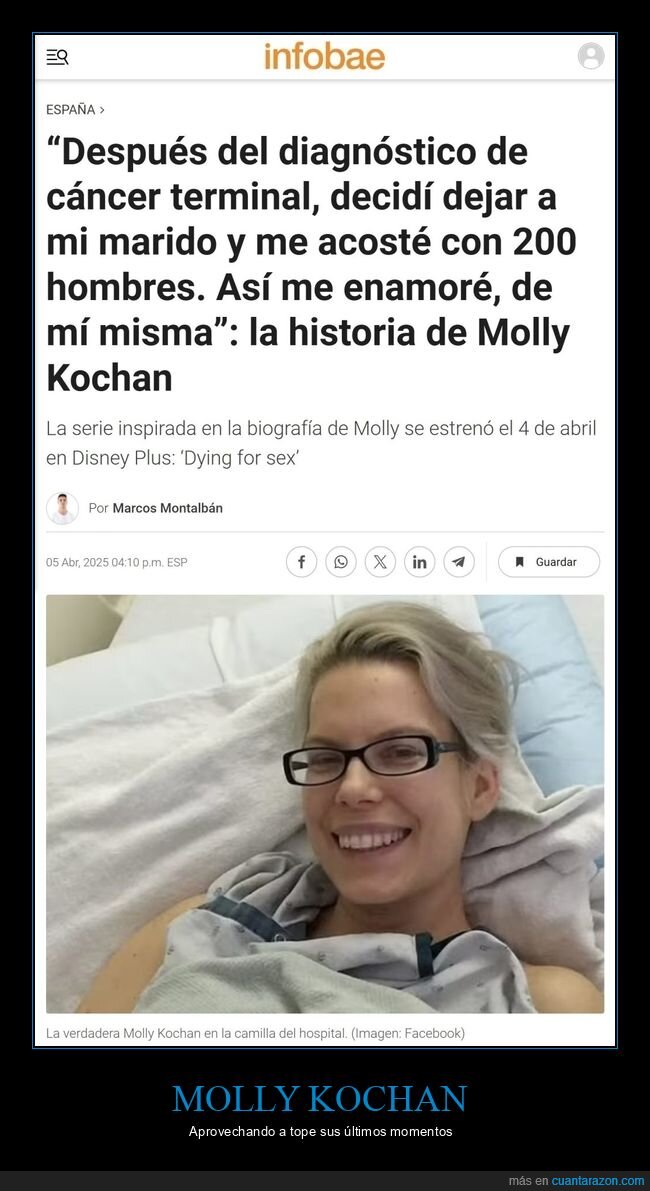This screenshot has height=1191, width=650.
Task: Click the photo caption about Facebook image
Action: click(x=255, y=1033)
